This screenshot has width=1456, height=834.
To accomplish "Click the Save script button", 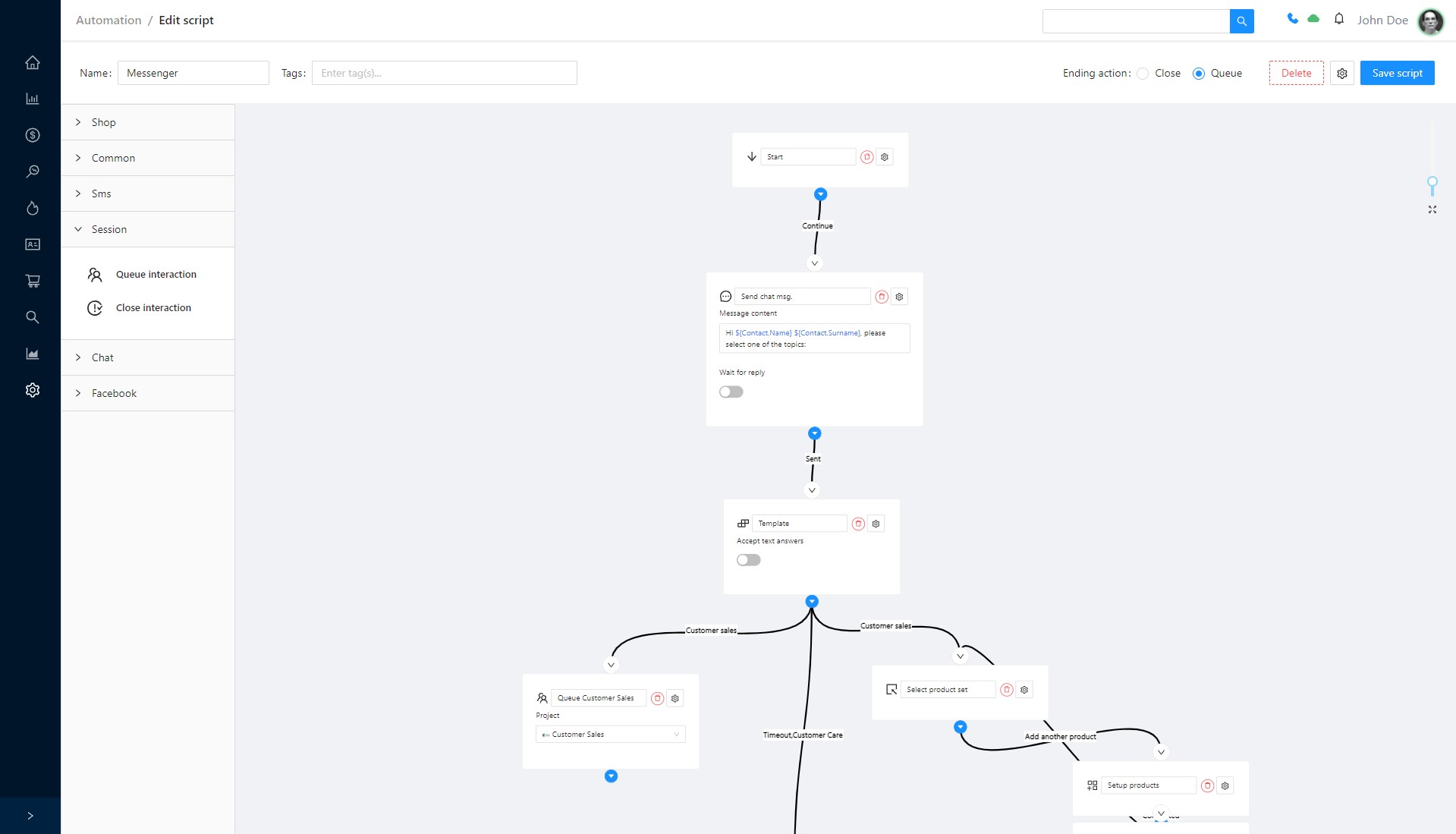I will 1396,73.
